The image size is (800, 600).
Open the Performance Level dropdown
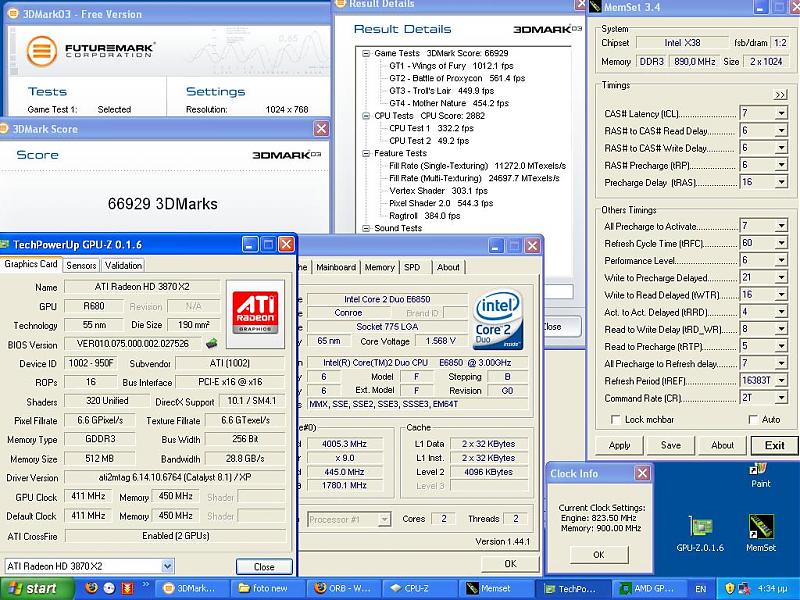pyautogui.click(x=781, y=260)
